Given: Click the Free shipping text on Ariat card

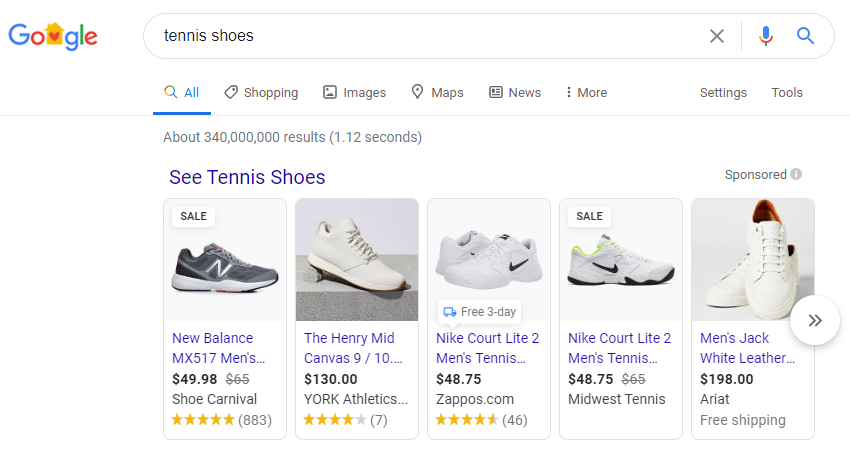Looking at the screenshot, I should (743, 421).
